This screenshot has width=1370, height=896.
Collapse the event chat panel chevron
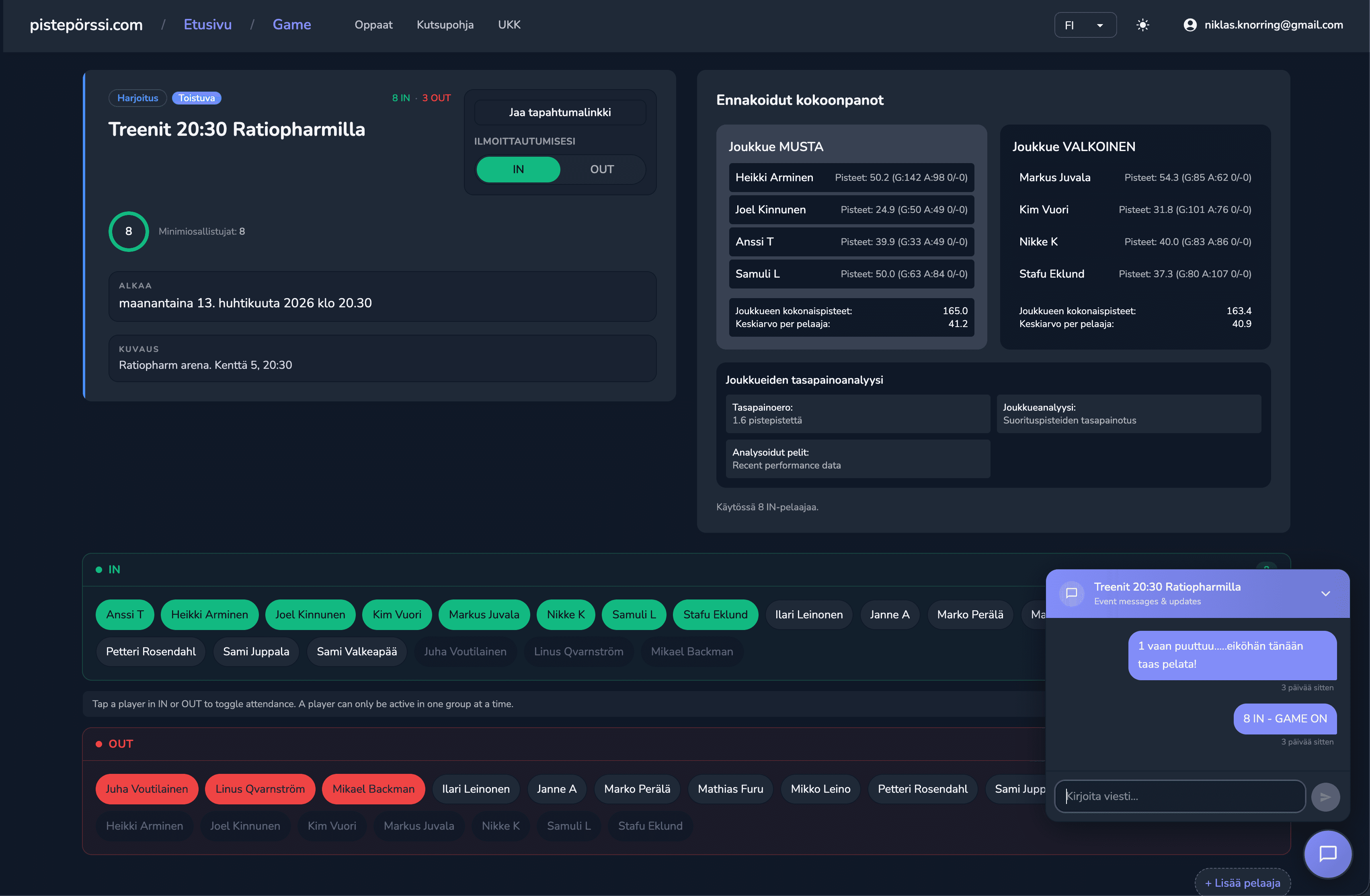(1325, 593)
